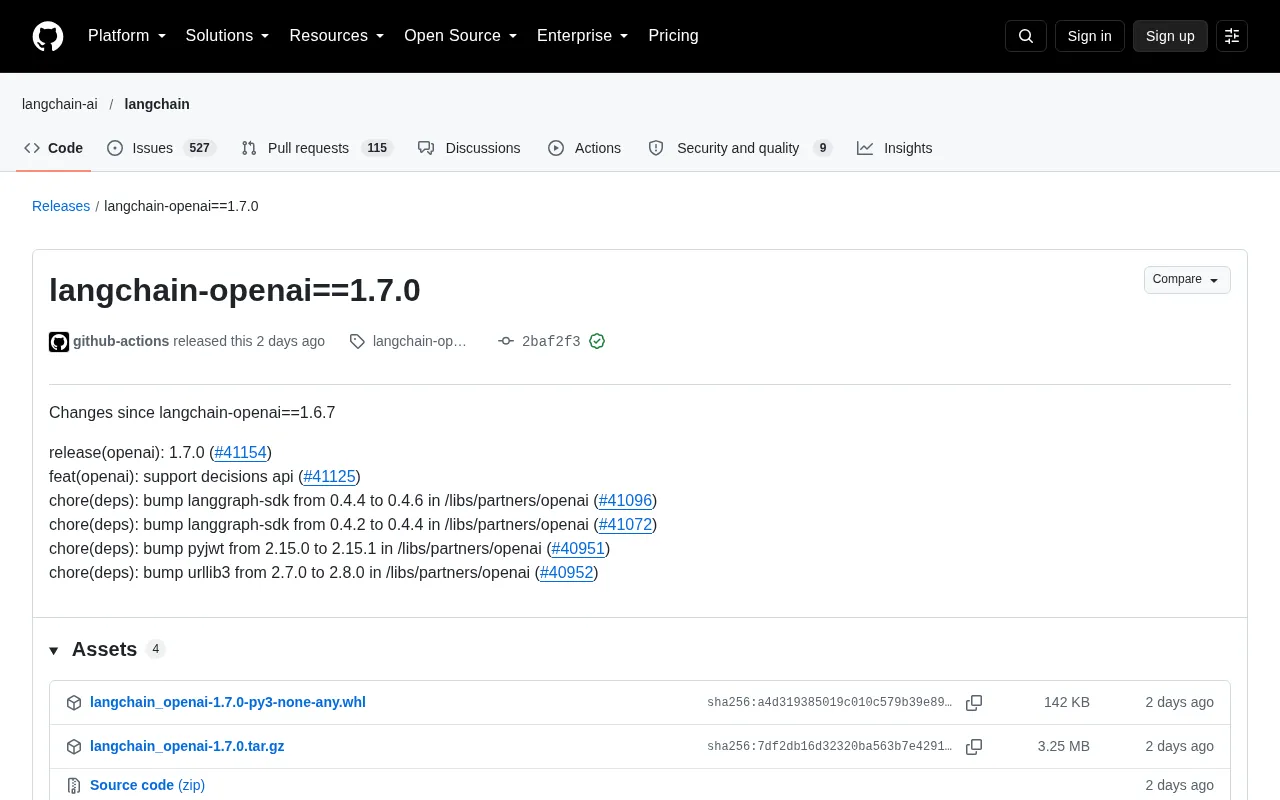Viewport: 1280px width, 800px height.
Task: Click the green verified checkmark icon
Action: point(597,341)
